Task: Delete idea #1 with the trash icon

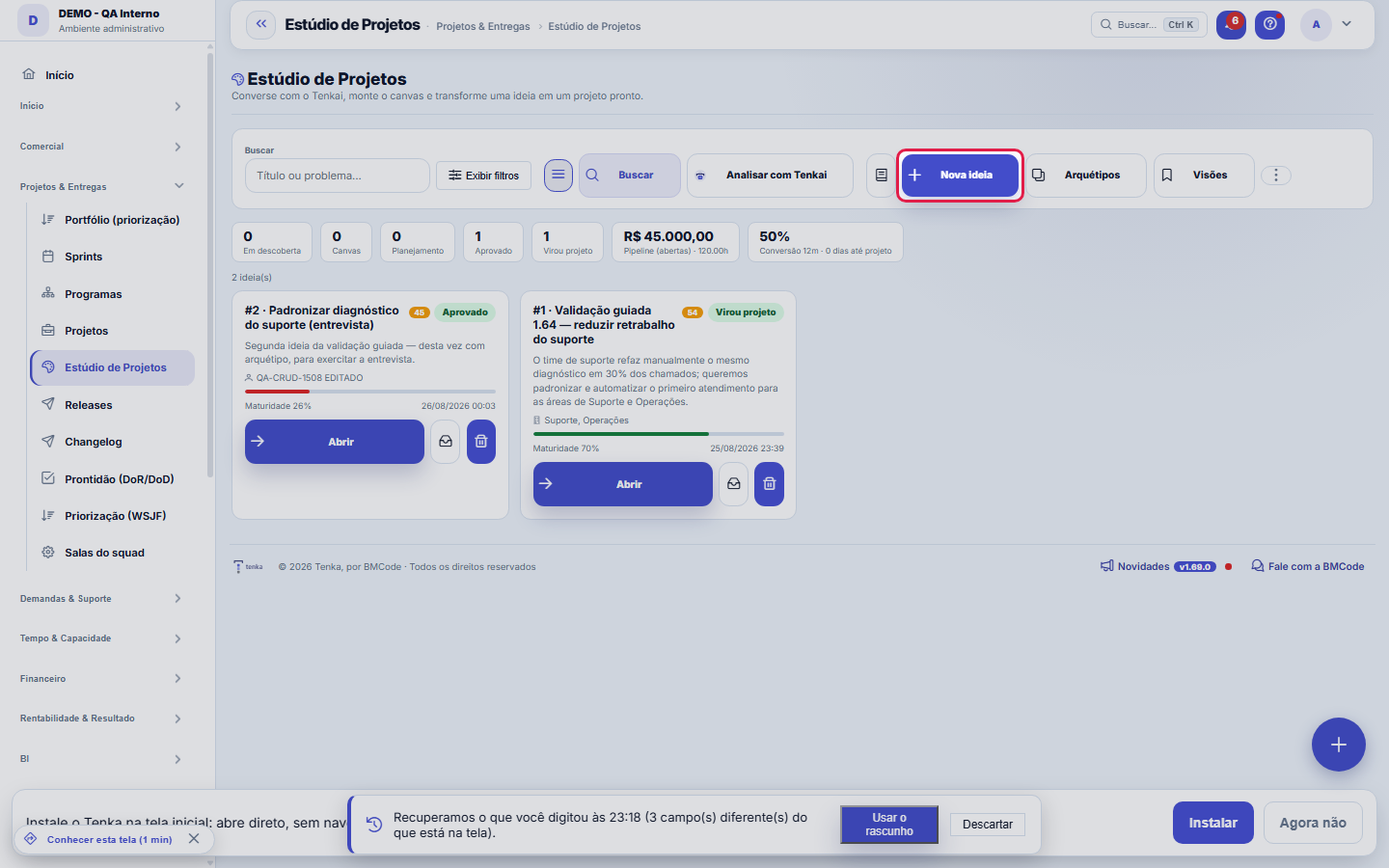Action: tap(770, 484)
